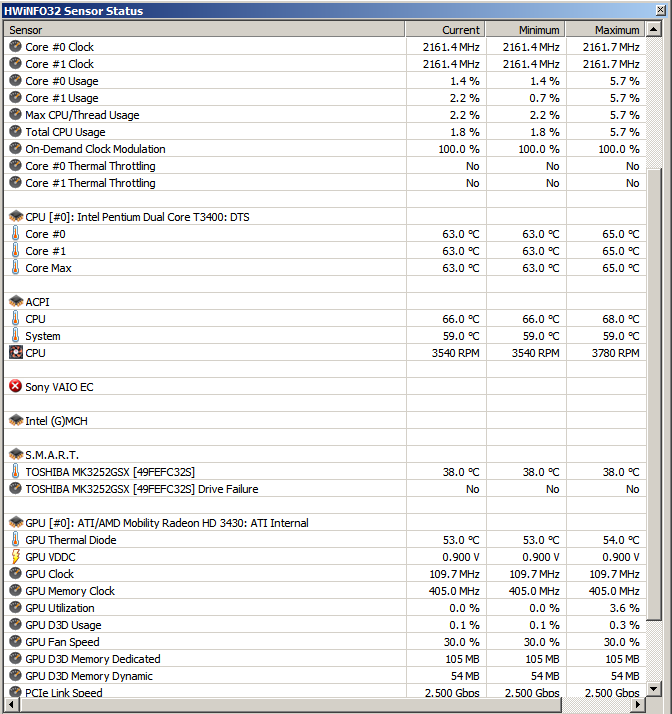This screenshot has height=714, width=672.
Task: Select the GPU ATI/AMD Mobility Radeon HD 3430 group
Action: [166, 523]
